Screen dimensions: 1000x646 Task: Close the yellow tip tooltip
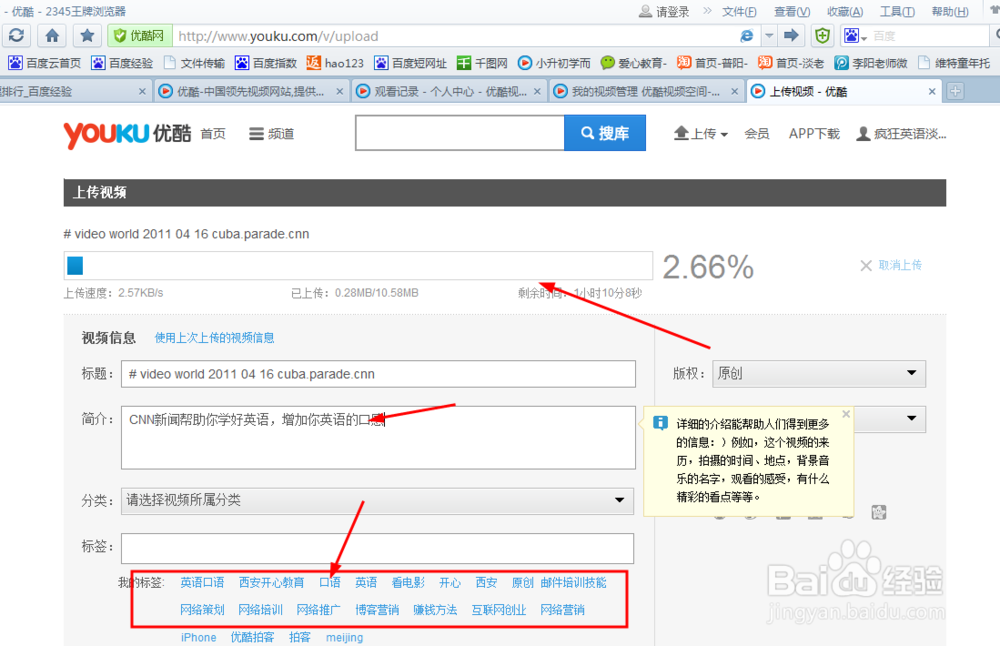point(846,414)
